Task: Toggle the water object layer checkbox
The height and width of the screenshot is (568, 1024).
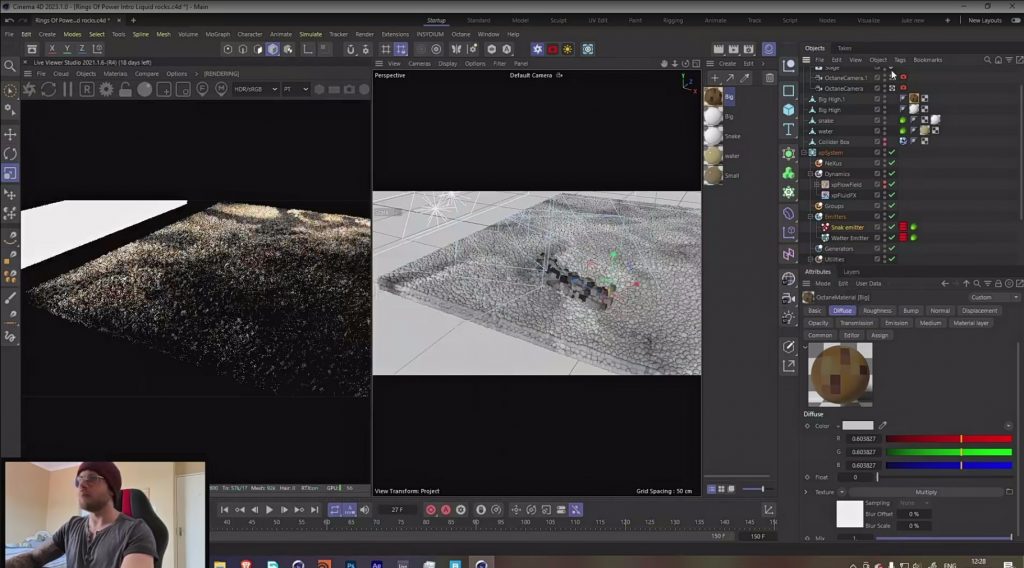Action: coord(877,131)
